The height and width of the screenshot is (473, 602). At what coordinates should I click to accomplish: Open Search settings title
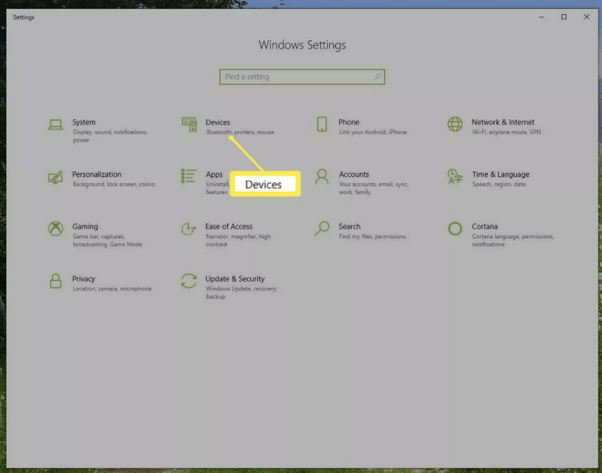pyautogui.click(x=349, y=227)
